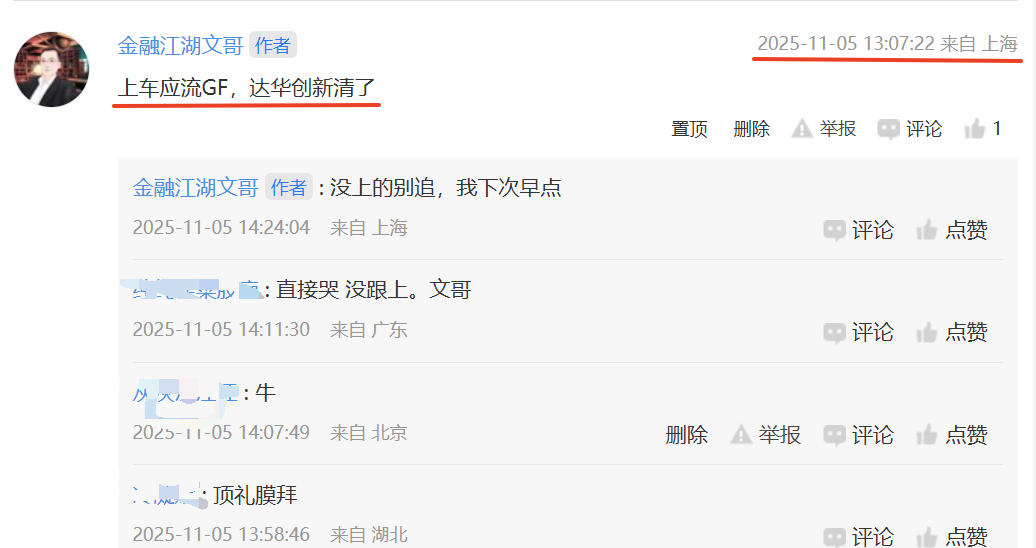The height and width of the screenshot is (548, 1036).
Task: Click the thumbs-up icon on the main post
Action: pos(975,128)
